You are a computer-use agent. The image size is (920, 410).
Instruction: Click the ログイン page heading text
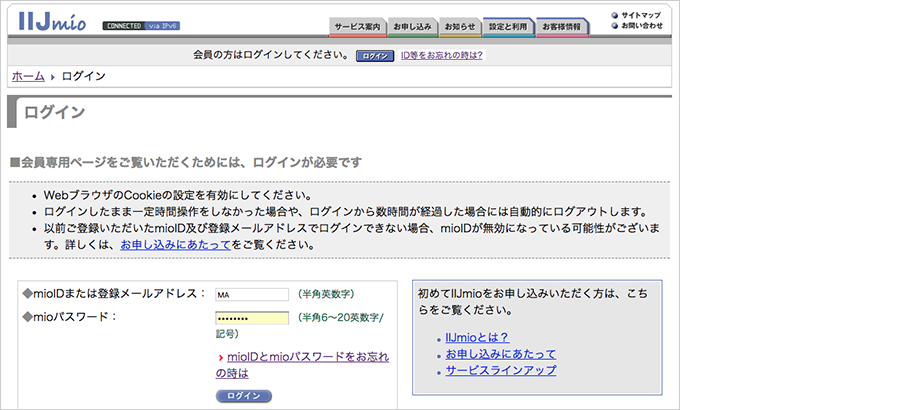(x=55, y=112)
